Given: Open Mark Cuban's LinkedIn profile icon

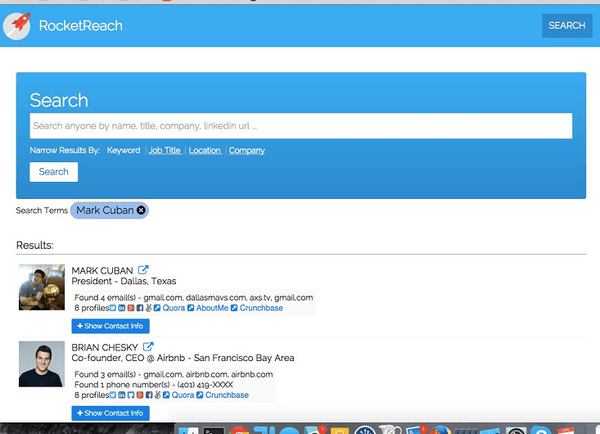Looking at the screenshot, I should (x=122, y=308).
